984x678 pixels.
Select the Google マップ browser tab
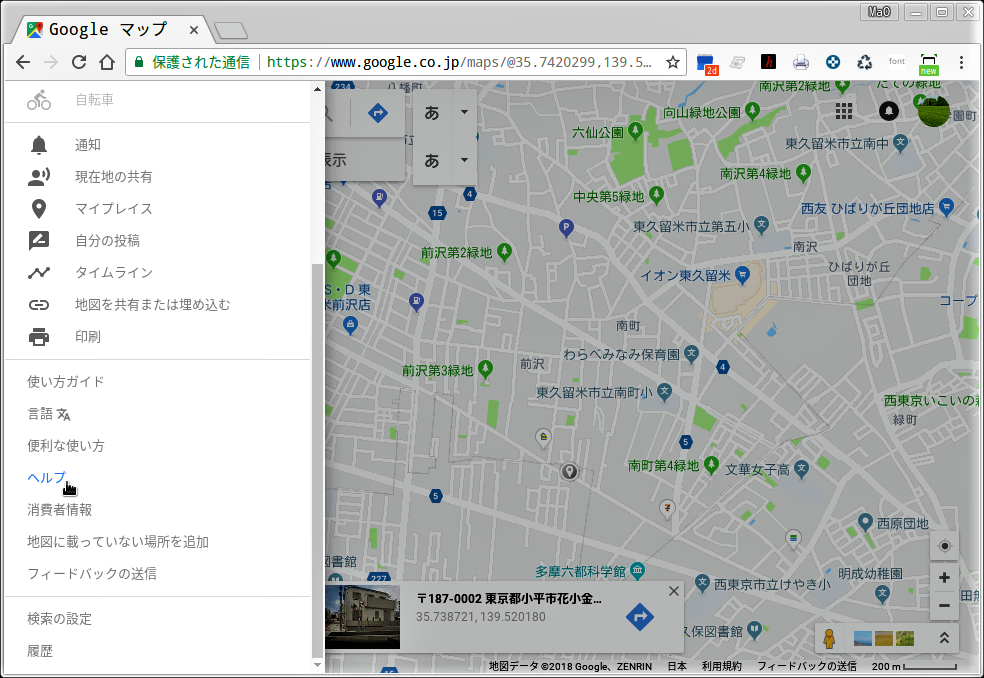pyautogui.click(x=113, y=30)
